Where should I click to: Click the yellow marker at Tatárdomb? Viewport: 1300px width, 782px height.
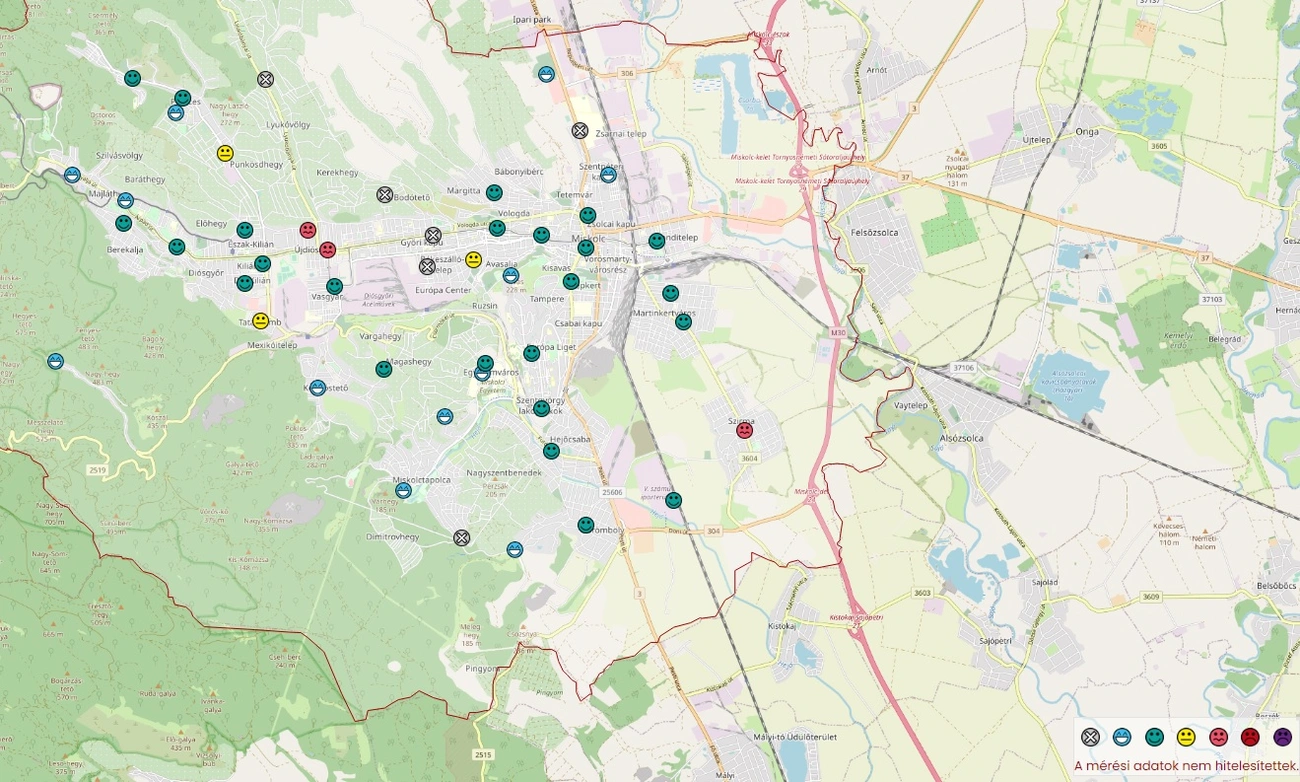[x=261, y=321]
